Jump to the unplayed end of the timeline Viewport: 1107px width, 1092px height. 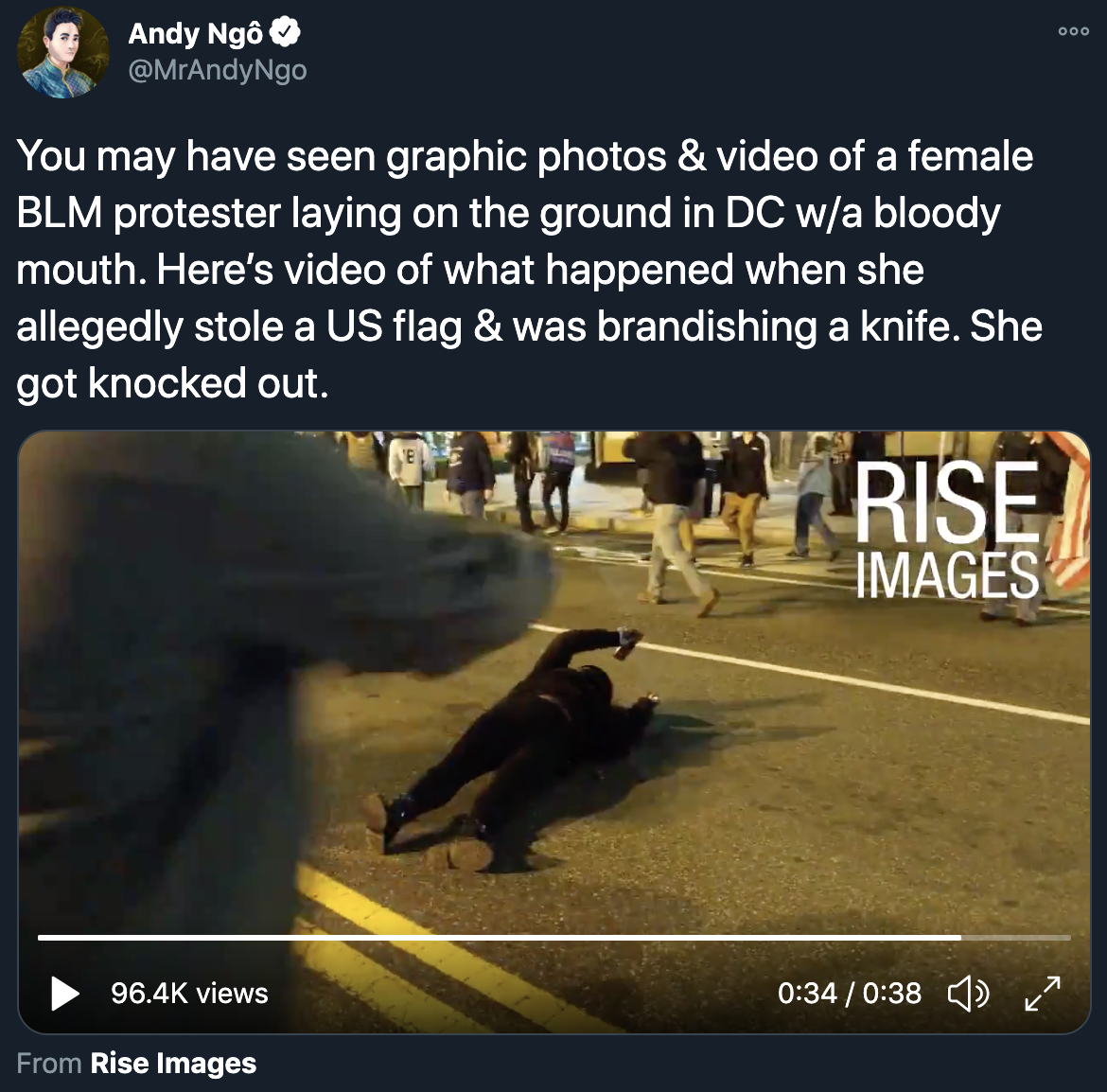pyautogui.click(x=1016, y=938)
